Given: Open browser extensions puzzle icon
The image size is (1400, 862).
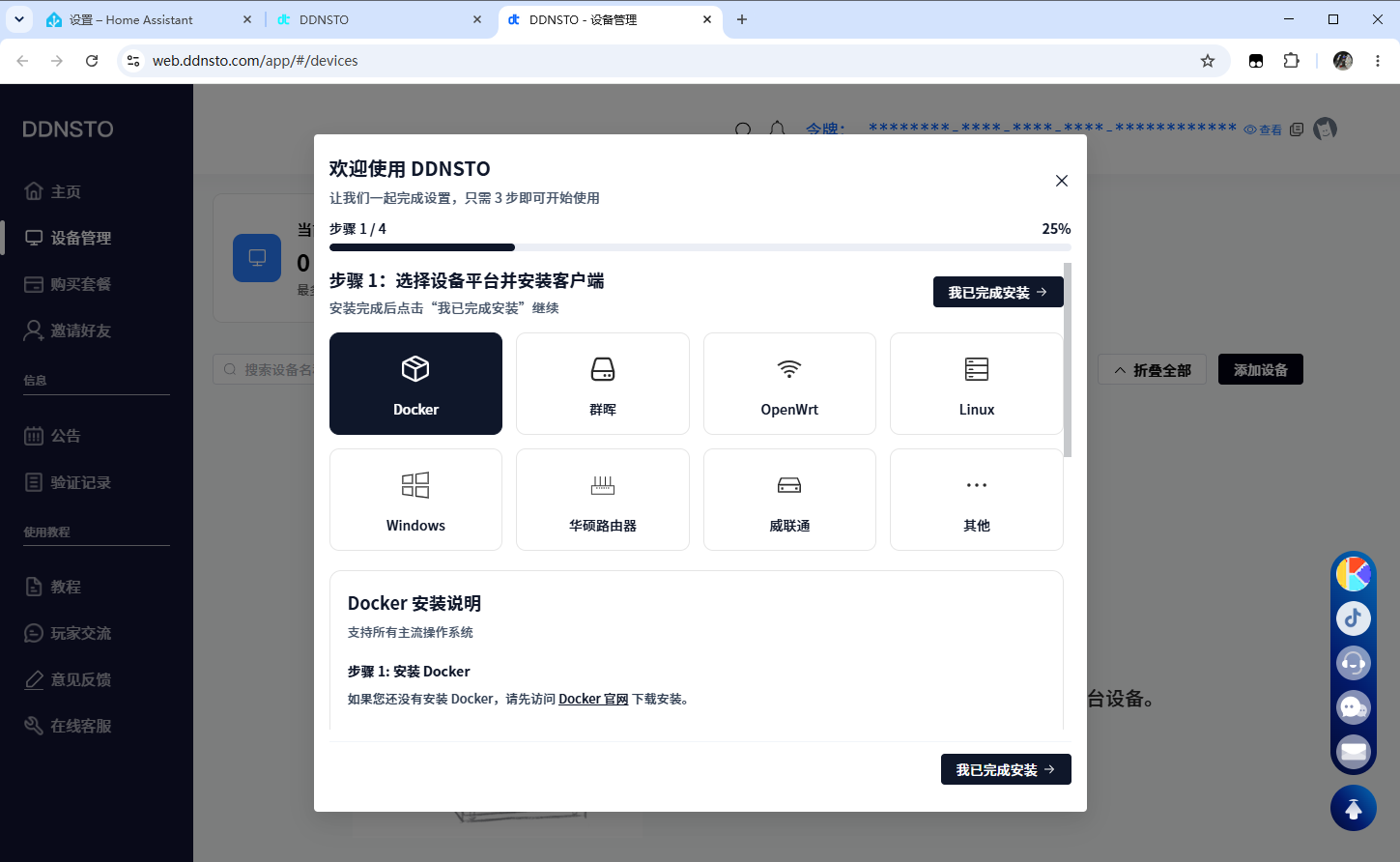Looking at the screenshot, I should pyautogui.click(x=1291, y=61).
